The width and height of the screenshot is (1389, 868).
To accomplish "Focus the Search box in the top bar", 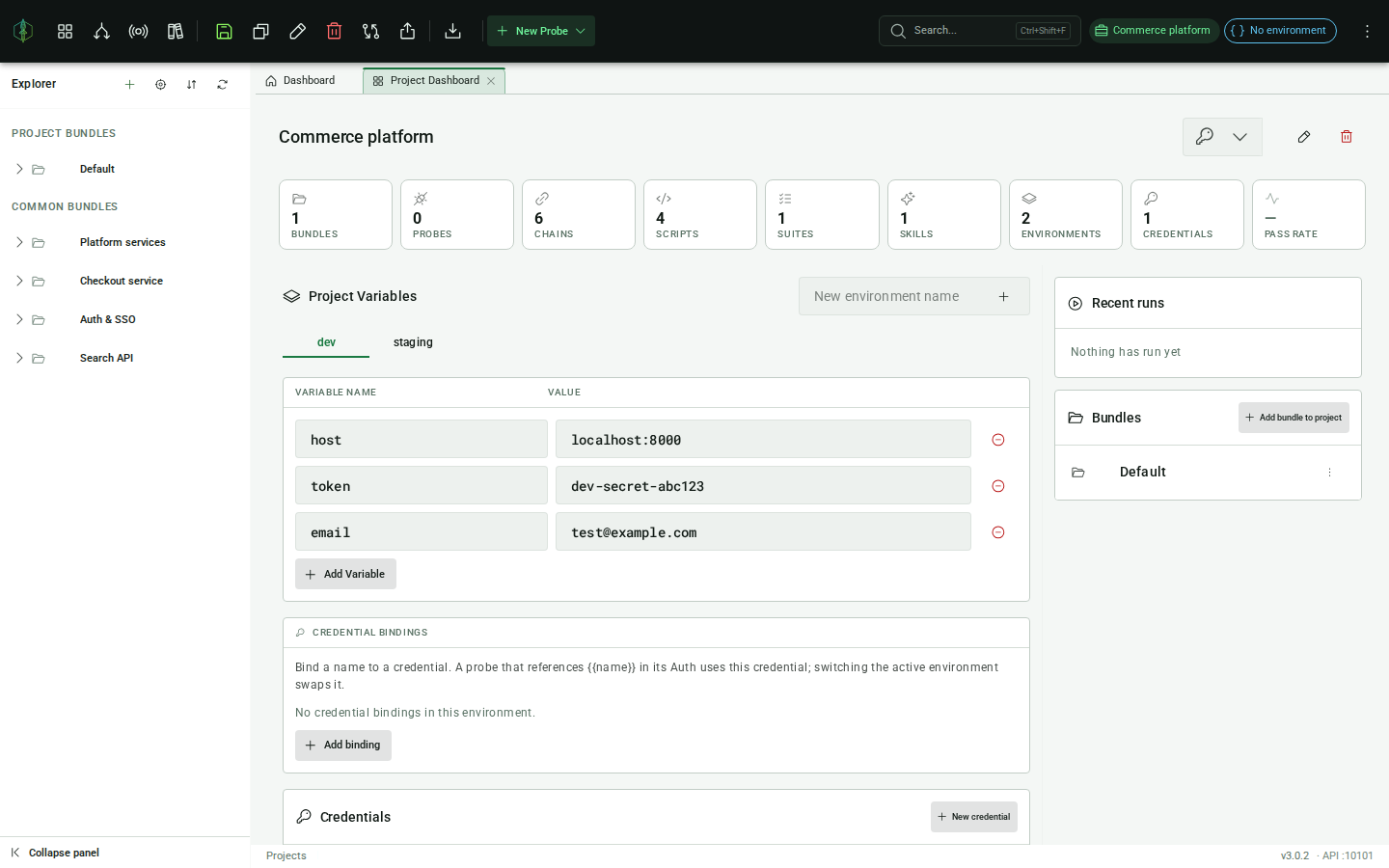I will 979,31.
